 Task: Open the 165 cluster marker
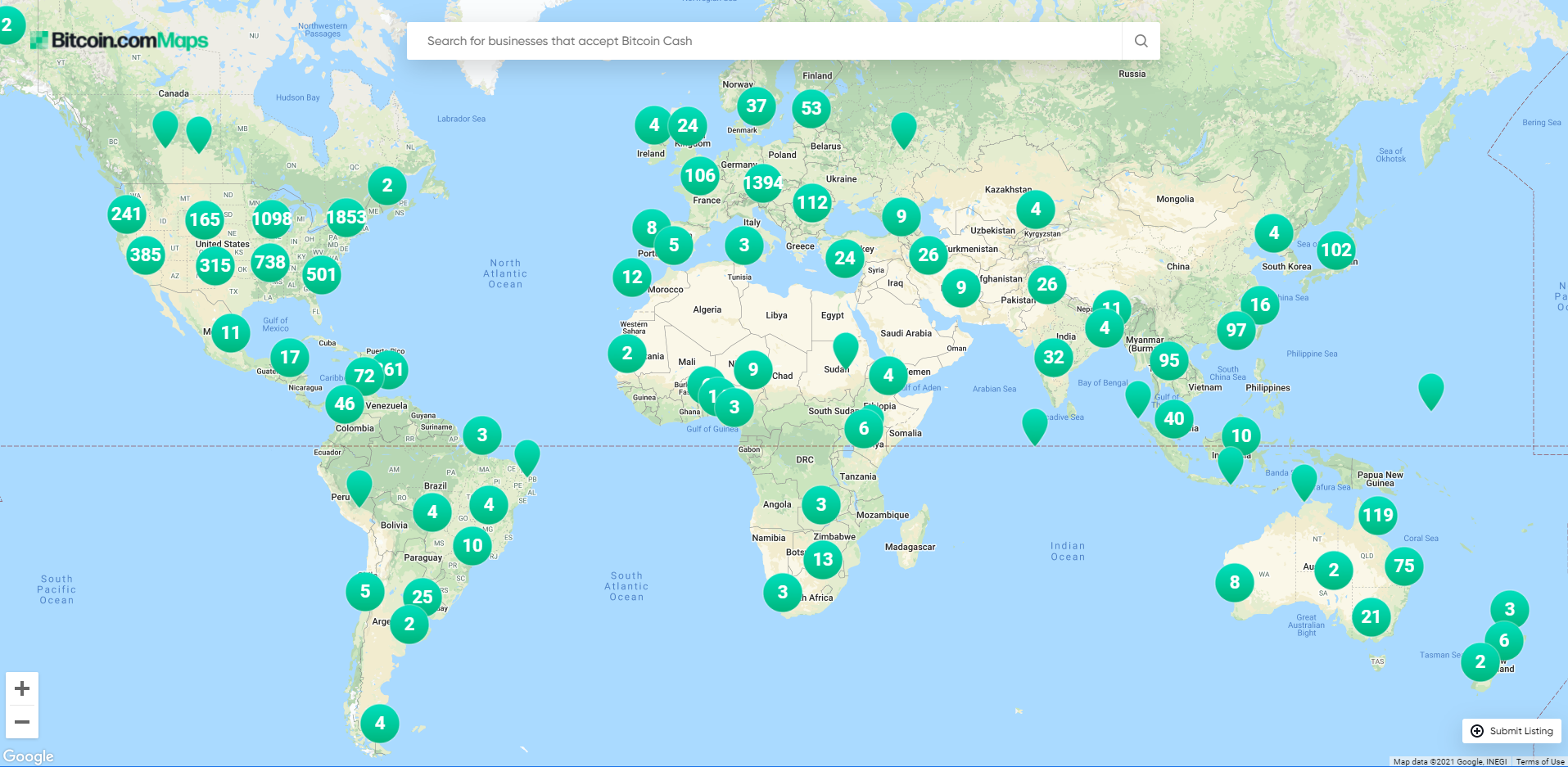(205, 220)
